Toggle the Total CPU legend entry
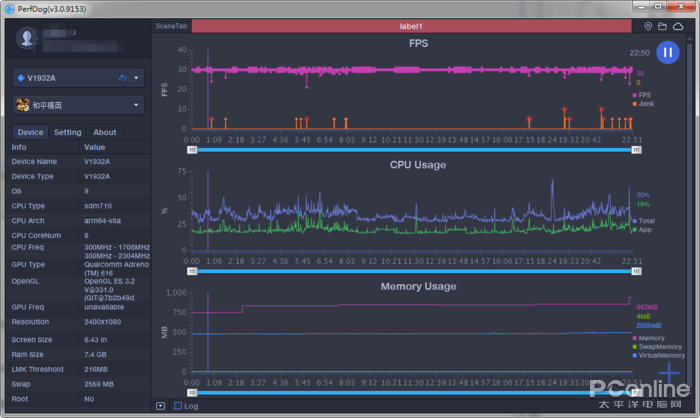Image resolution: width=700 pixels, height=418 pixels. point(644,221)
